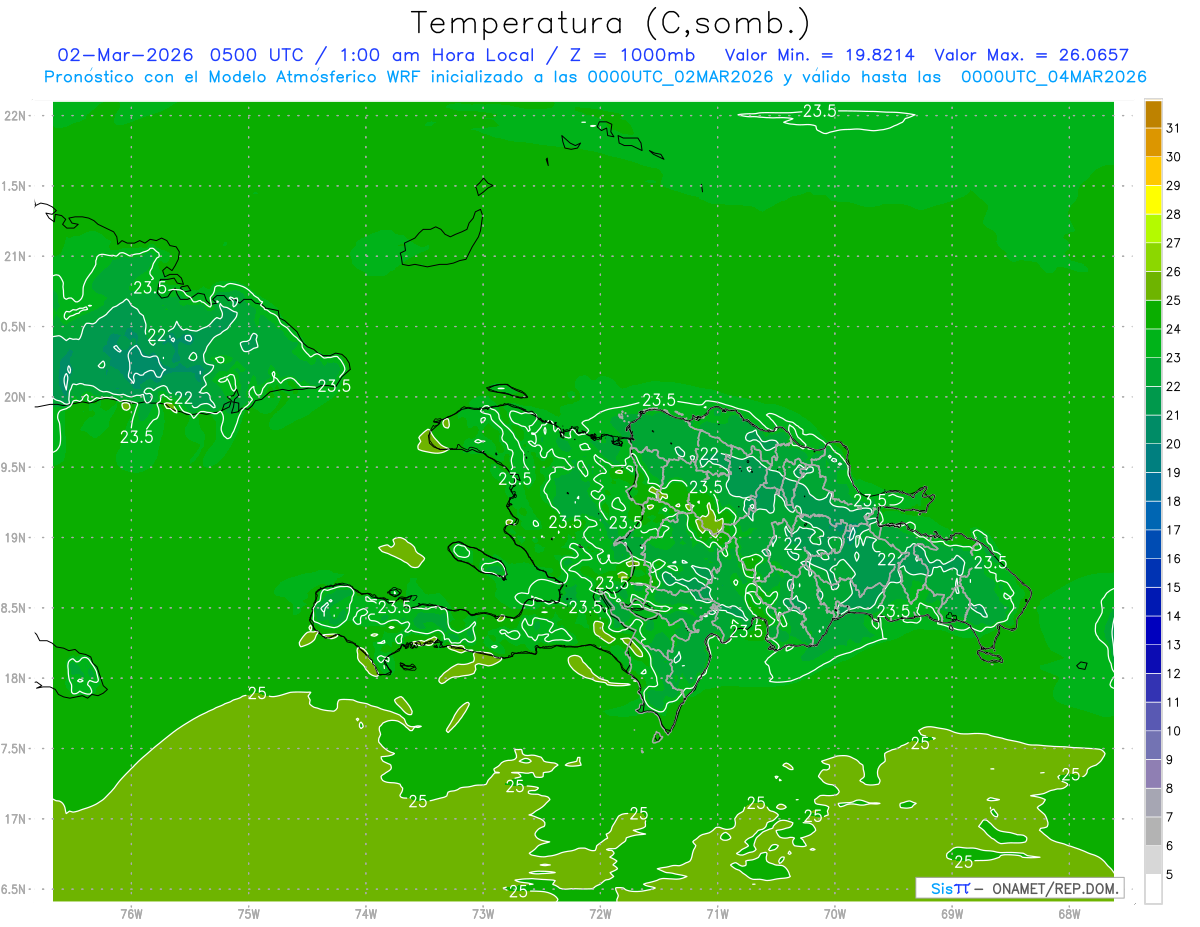Click the "19N" latitude axis label
The image size is (1200, 927).
coord(16,537)
